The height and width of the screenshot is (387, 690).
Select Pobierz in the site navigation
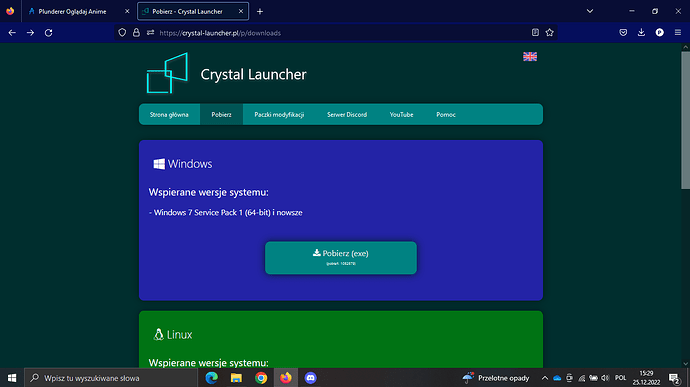tap(221, 114)
